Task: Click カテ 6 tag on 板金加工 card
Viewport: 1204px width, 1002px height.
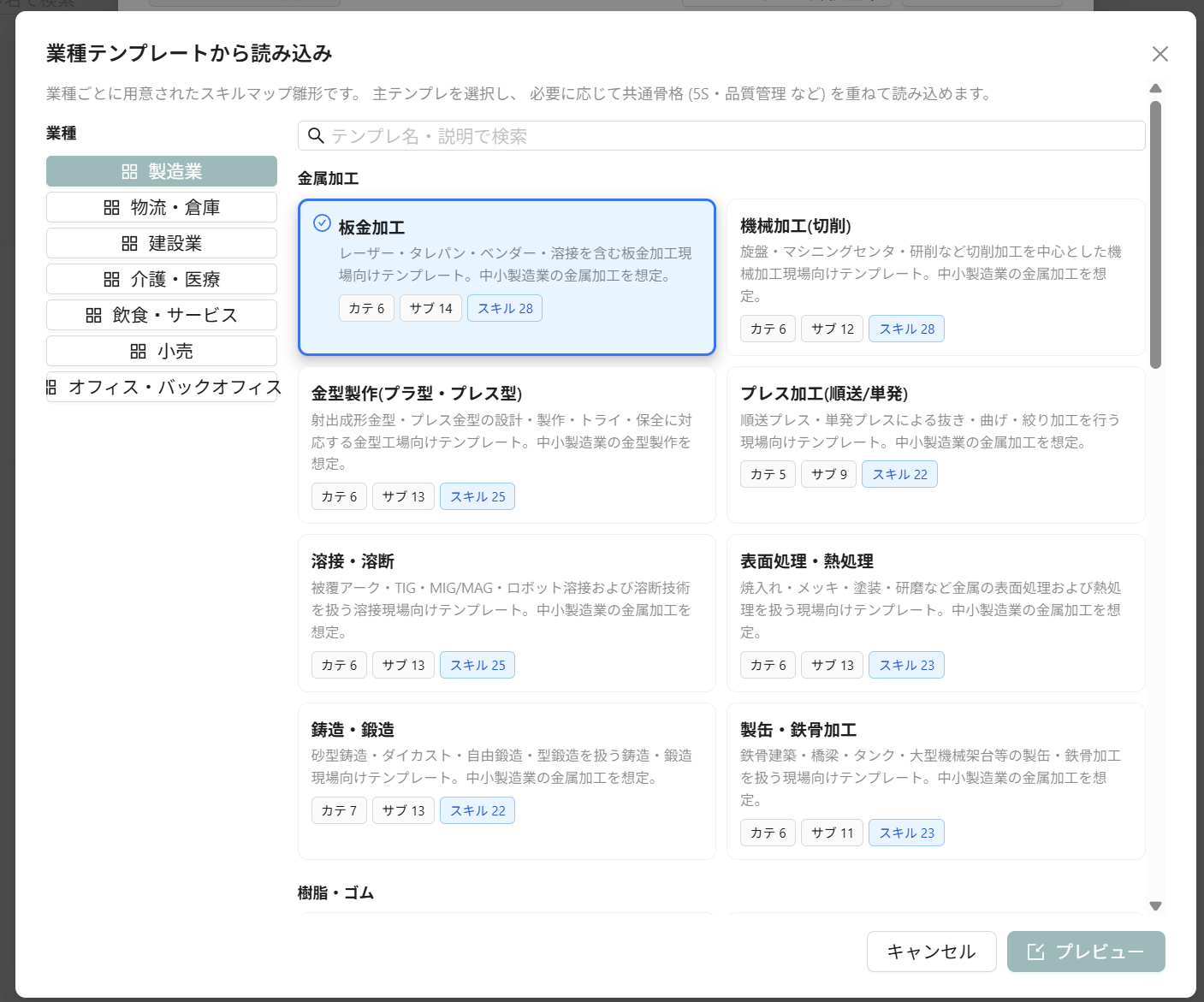Action: coord(366,308)
